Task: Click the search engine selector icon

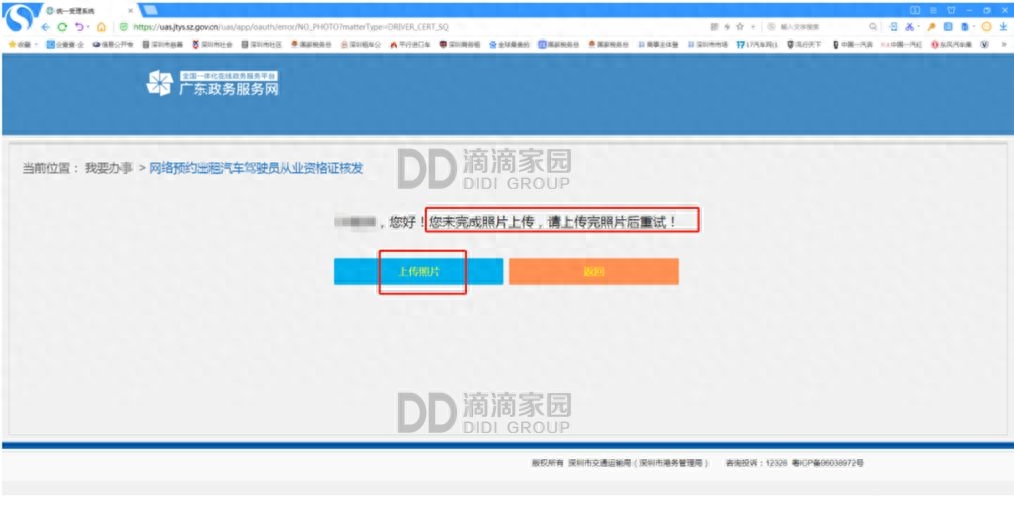Action: tap(771, 26)
